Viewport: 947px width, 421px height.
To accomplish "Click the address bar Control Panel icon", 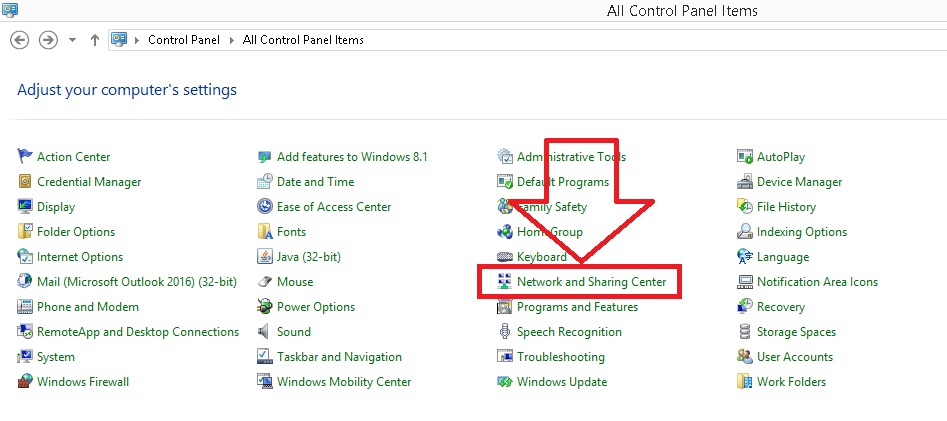I will [119, 40].
